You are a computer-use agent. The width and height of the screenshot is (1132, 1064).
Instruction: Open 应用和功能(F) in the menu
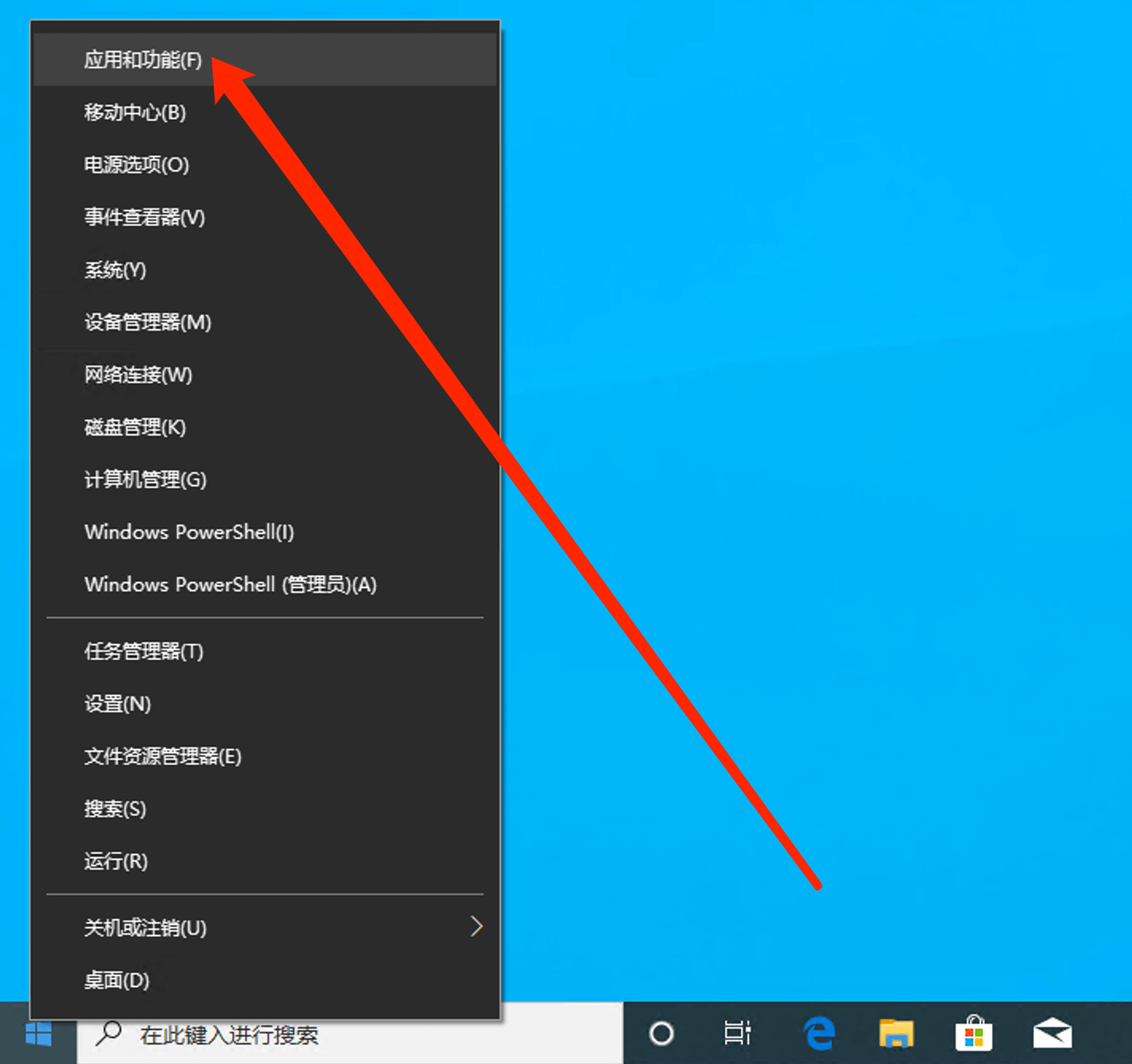tap(265, 60)
